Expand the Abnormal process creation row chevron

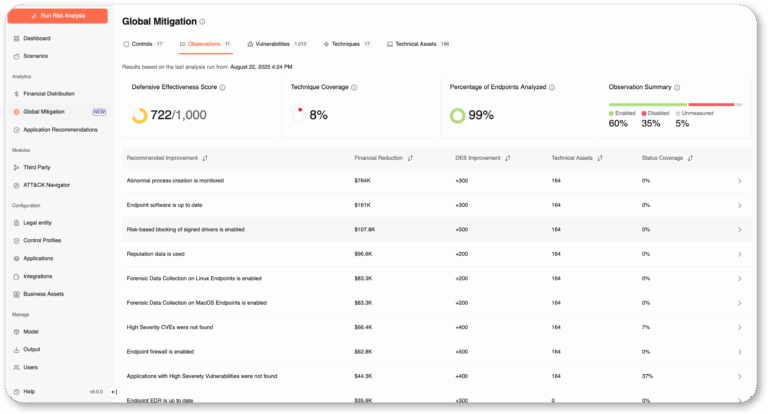point(739,181)
